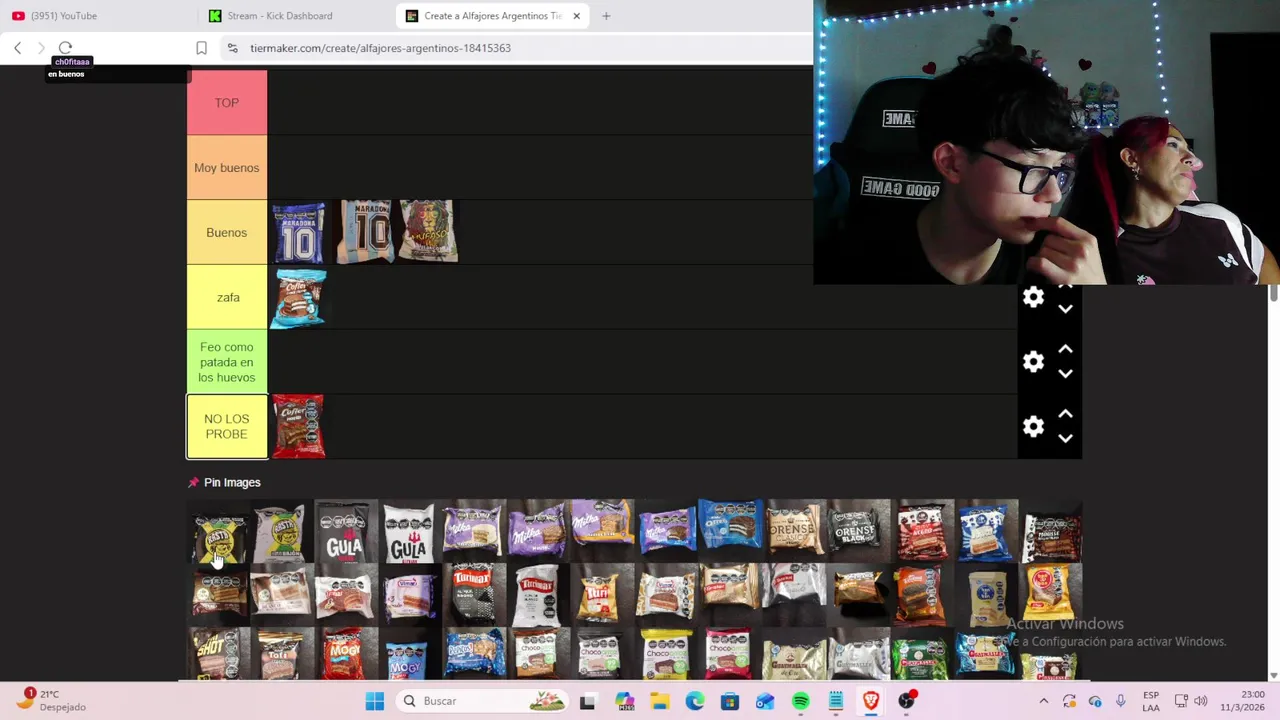Open File Explorer from taskbar

pyautogui.click(x=659, y=701)
